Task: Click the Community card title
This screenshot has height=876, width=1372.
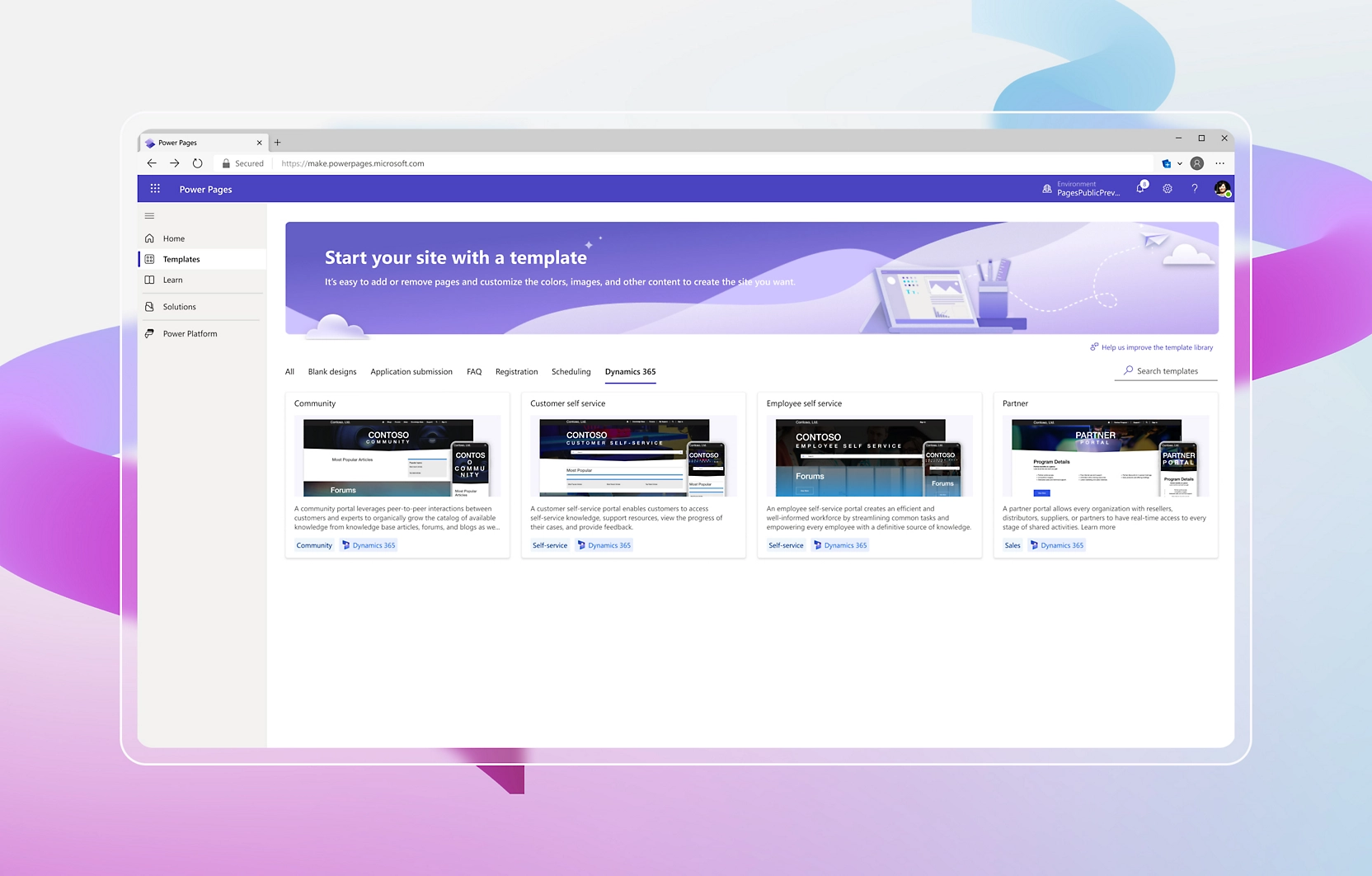Action: pos(315,403)
